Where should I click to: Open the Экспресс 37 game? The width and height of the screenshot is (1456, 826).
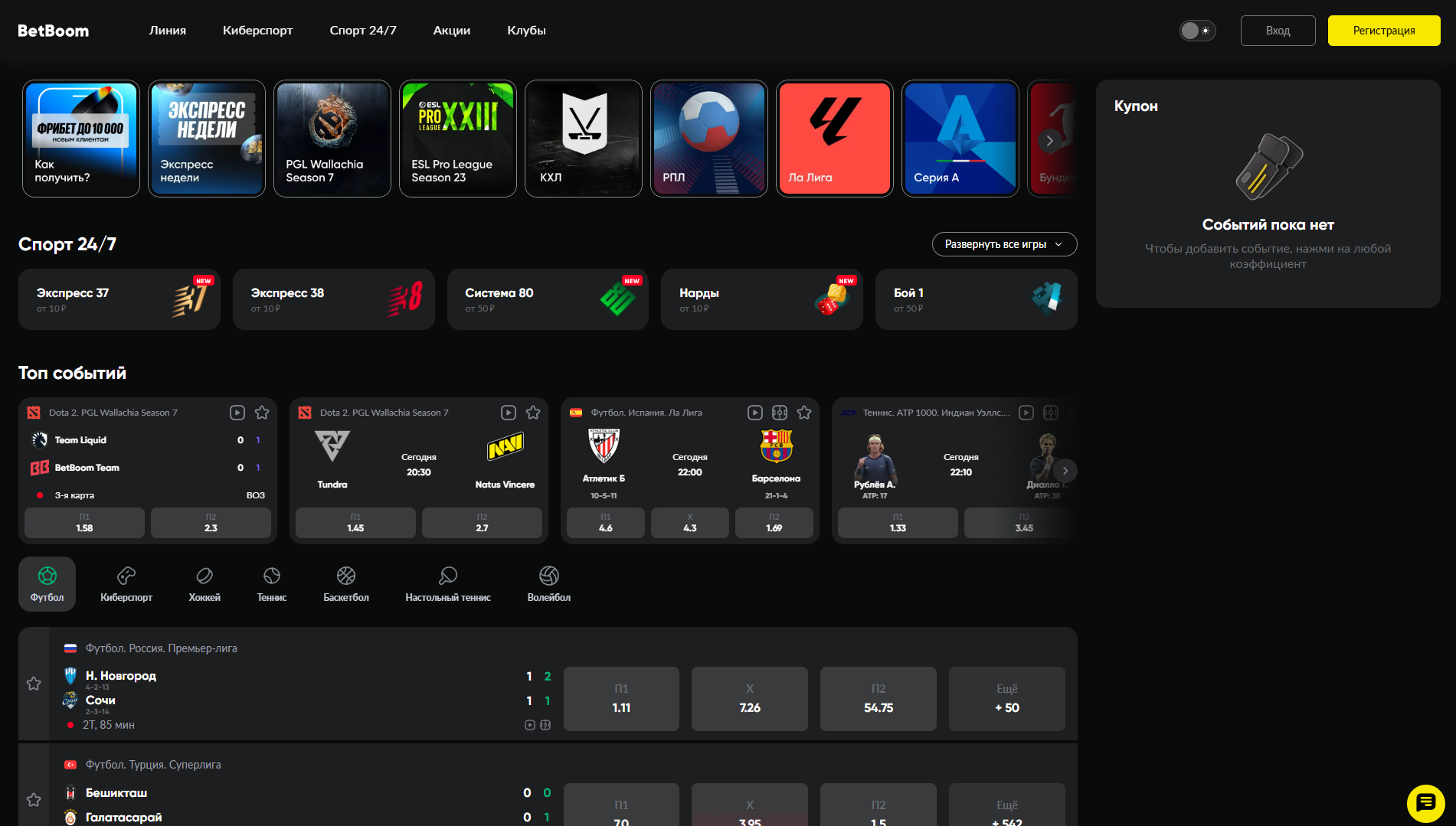point(119,299)
